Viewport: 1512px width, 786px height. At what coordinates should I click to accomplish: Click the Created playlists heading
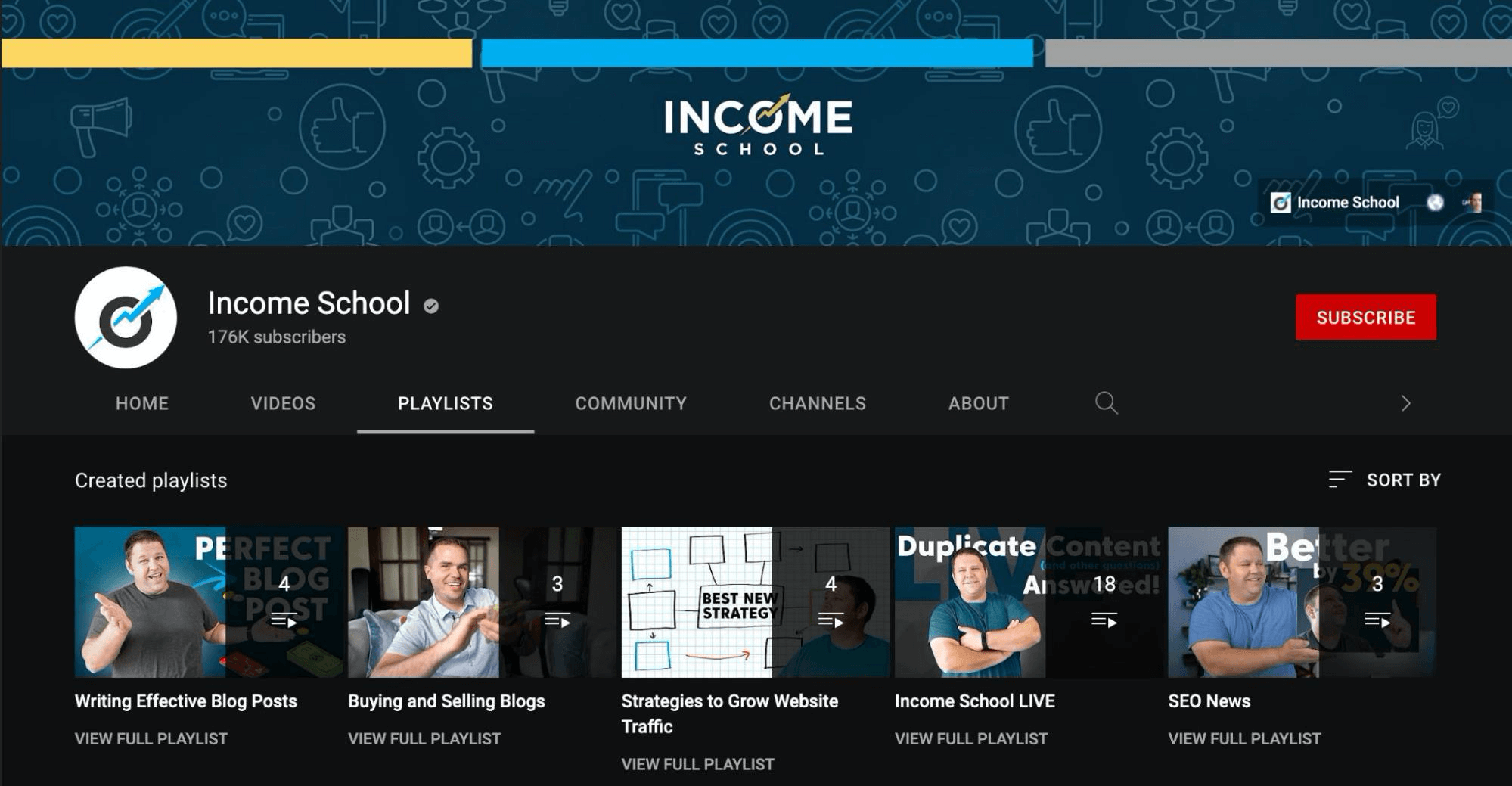tap(151, 480)
